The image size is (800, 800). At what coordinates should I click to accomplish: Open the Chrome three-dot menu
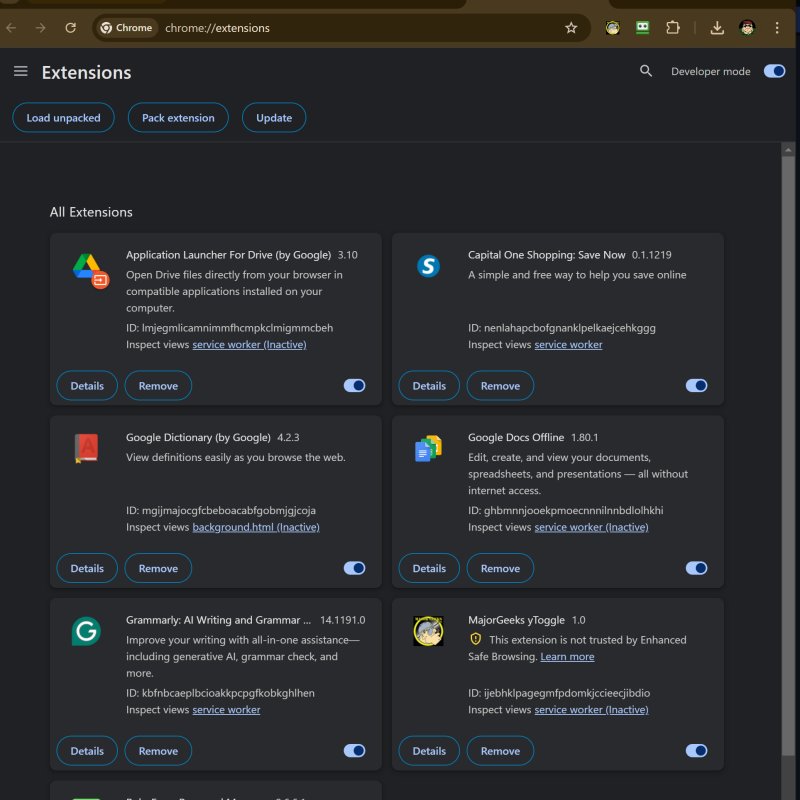coord(777,28)
